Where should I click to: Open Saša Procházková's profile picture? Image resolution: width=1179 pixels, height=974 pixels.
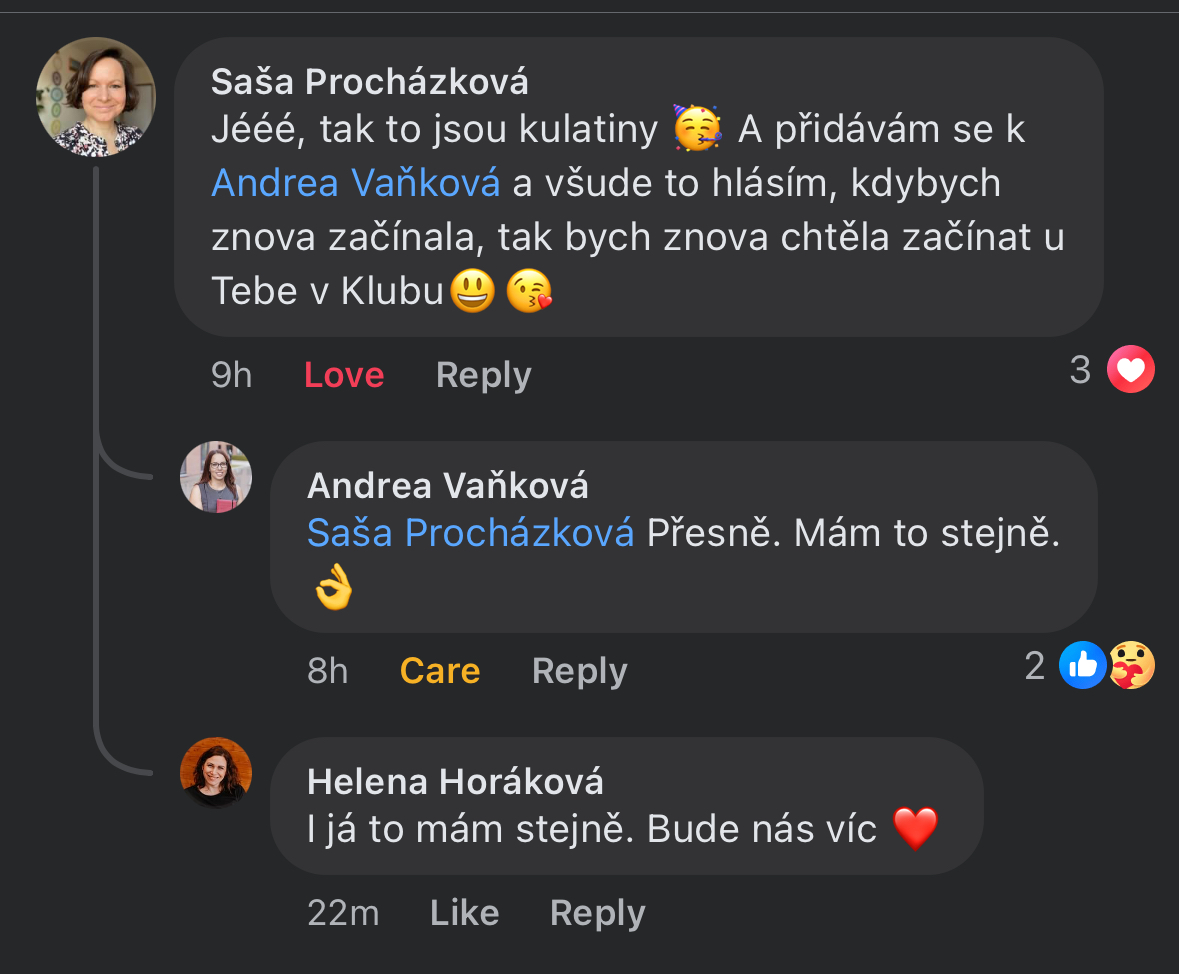(96, 97)
